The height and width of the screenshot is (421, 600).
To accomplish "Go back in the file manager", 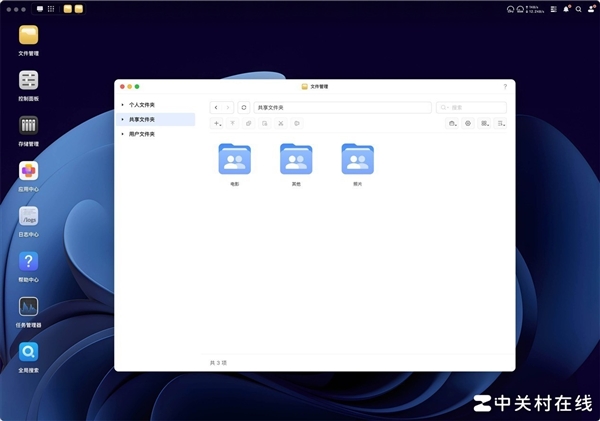I will click(x=216, y=108).
